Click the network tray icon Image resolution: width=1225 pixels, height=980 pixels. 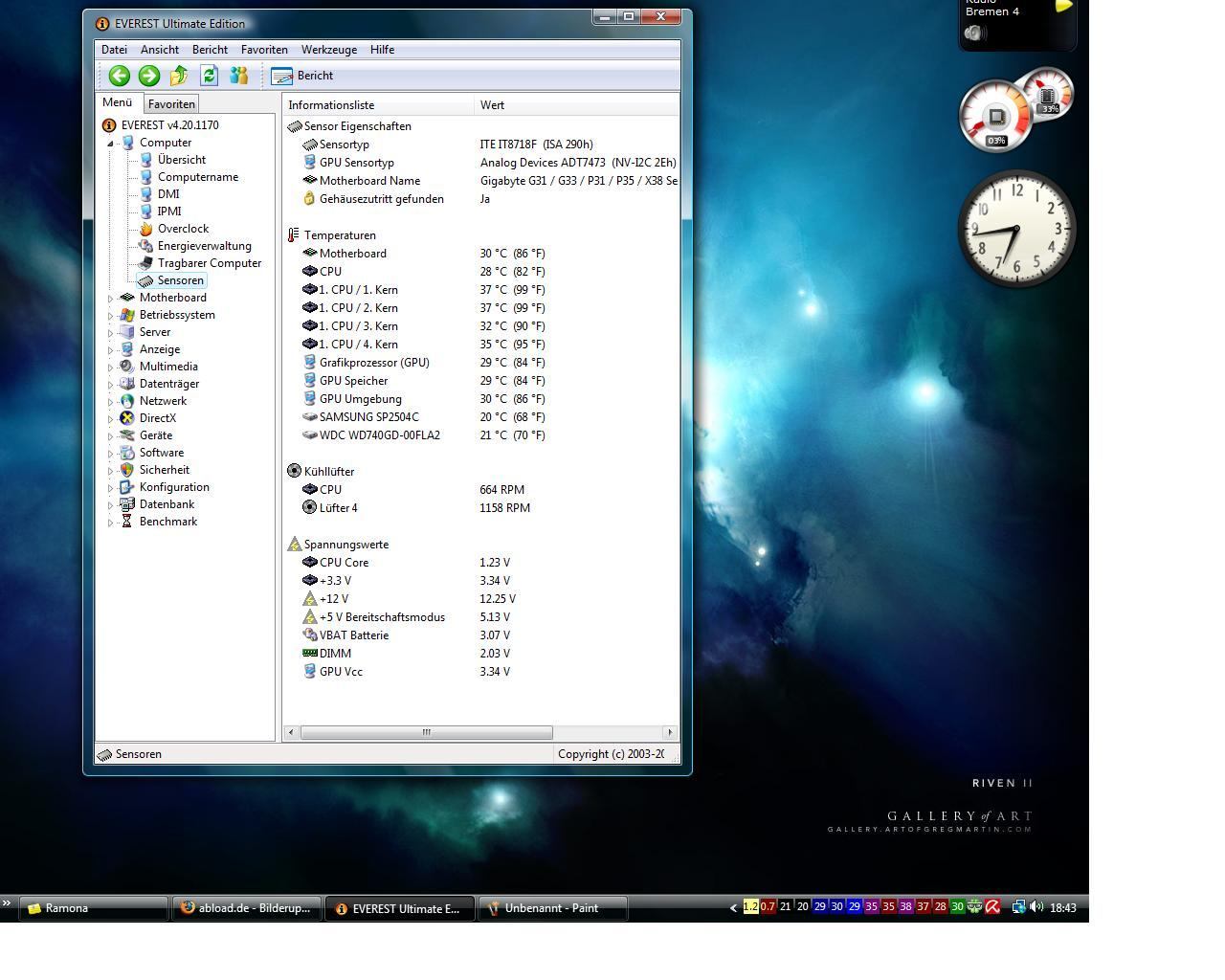point(1019,907)
